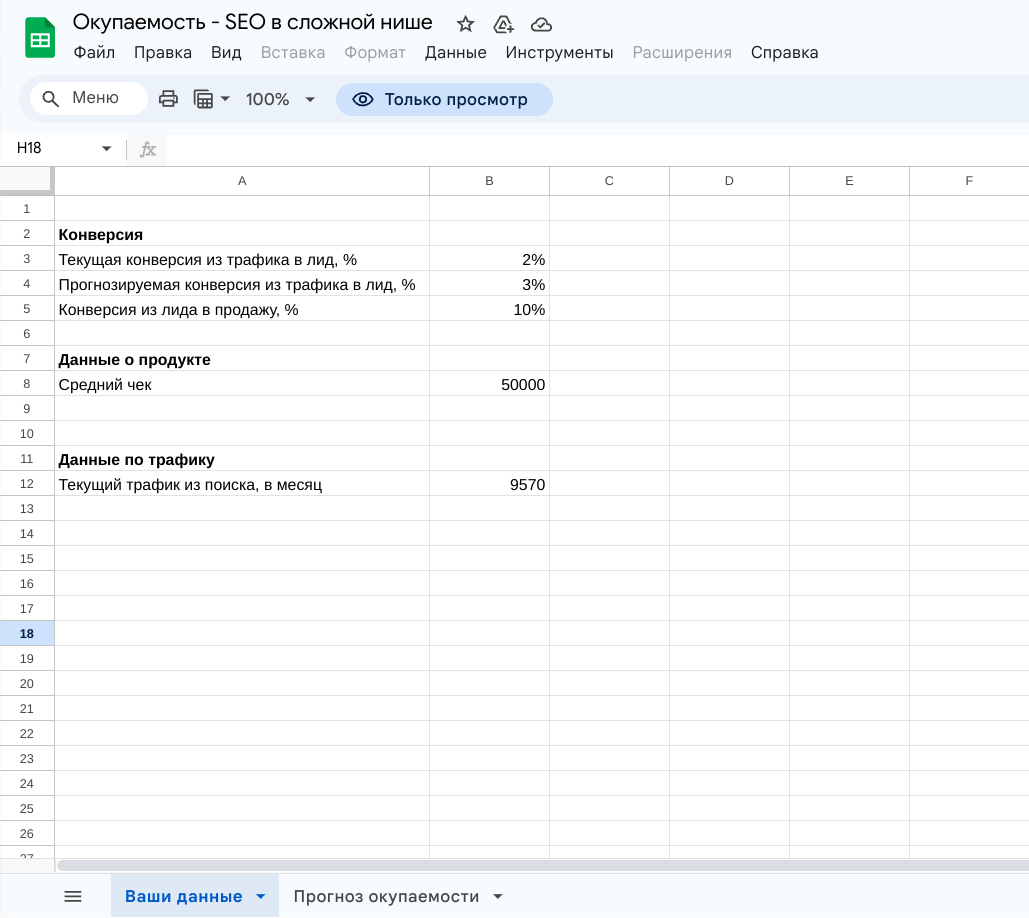Open the Данные menu
Viewport: 1029px width, 918px height.
click(455, 52)
